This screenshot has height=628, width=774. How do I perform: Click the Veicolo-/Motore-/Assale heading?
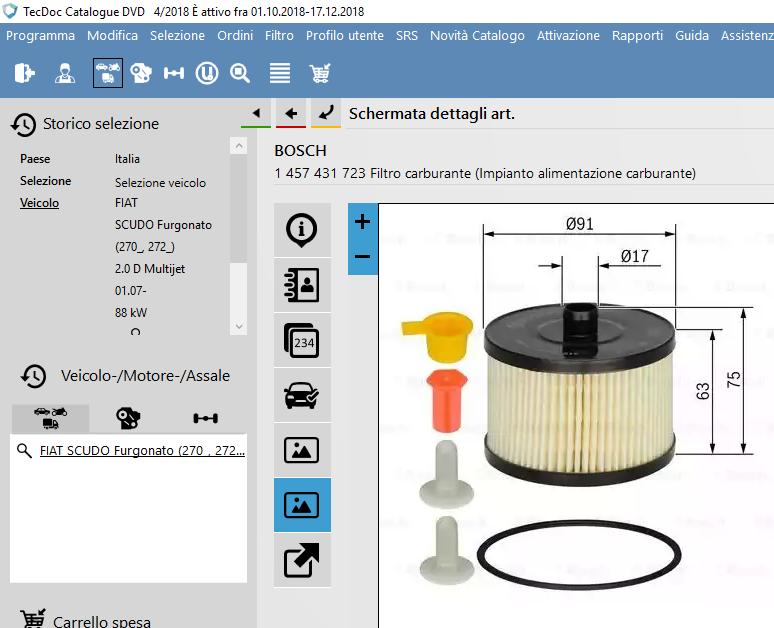tap(145, 376)
